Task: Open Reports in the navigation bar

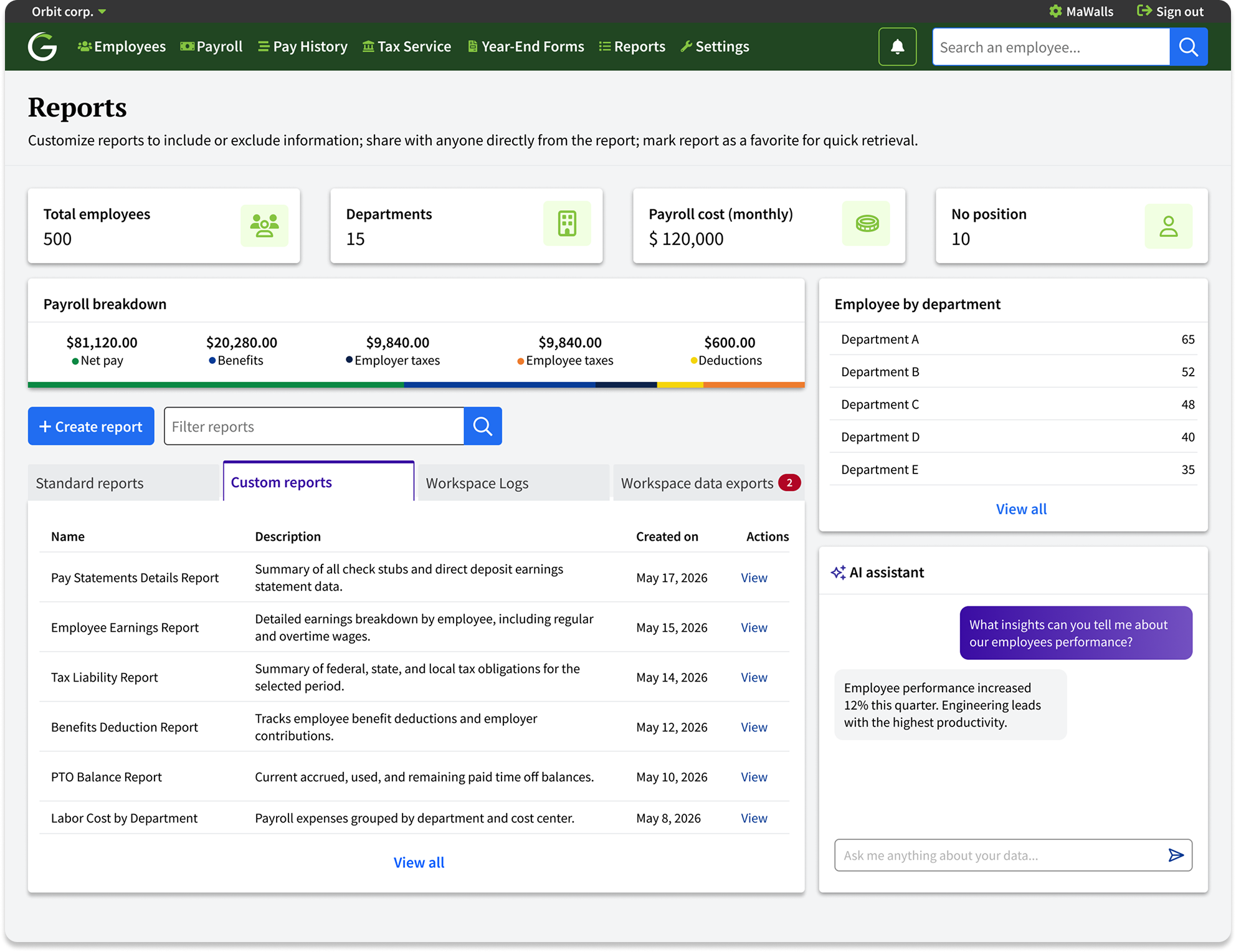Action: tap(632, 47)
